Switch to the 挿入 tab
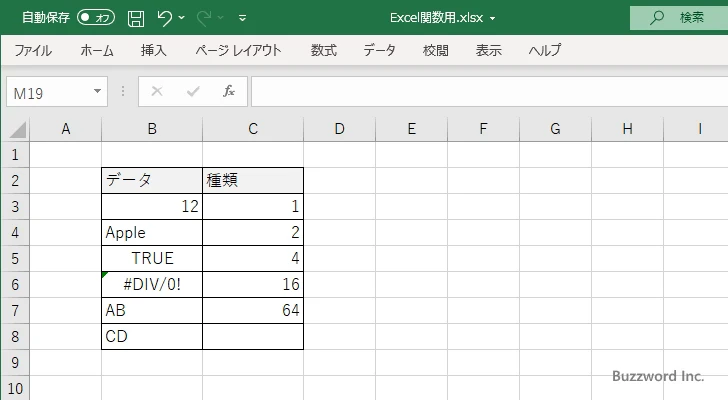Image resolution: width=728 pixels, height=400 pixels. [154, 50]
